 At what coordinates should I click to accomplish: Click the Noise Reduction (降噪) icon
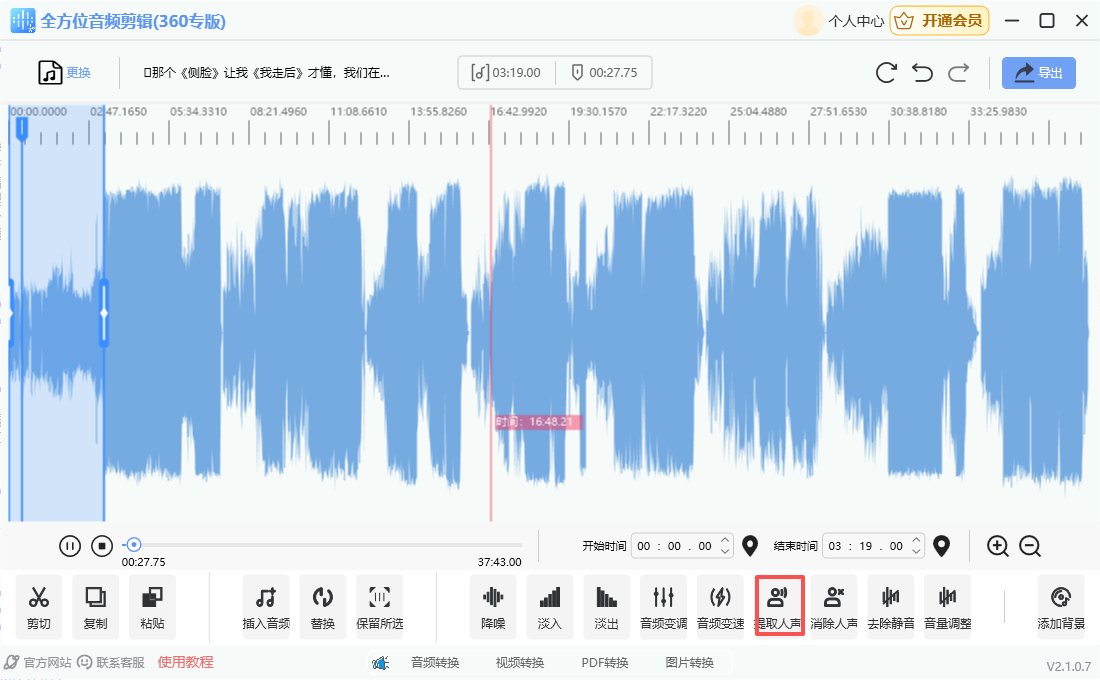pos(493,606)
